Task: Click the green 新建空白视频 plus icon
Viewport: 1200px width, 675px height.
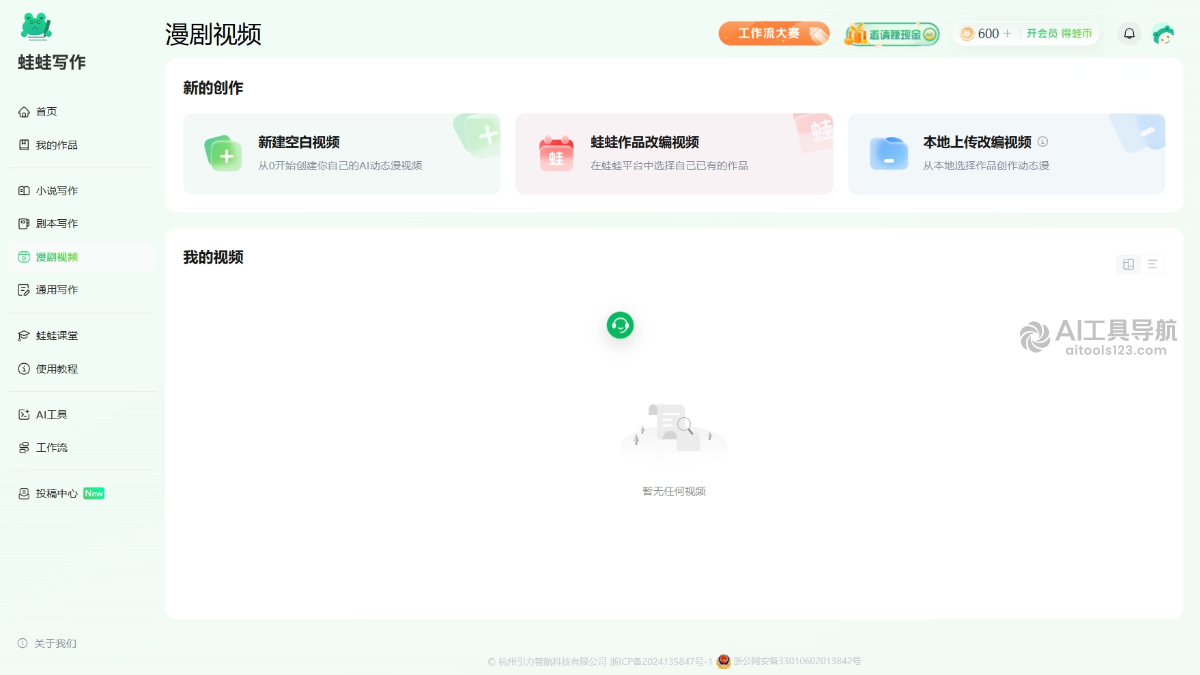Action: pyautogui.click(x=223, y=153)
